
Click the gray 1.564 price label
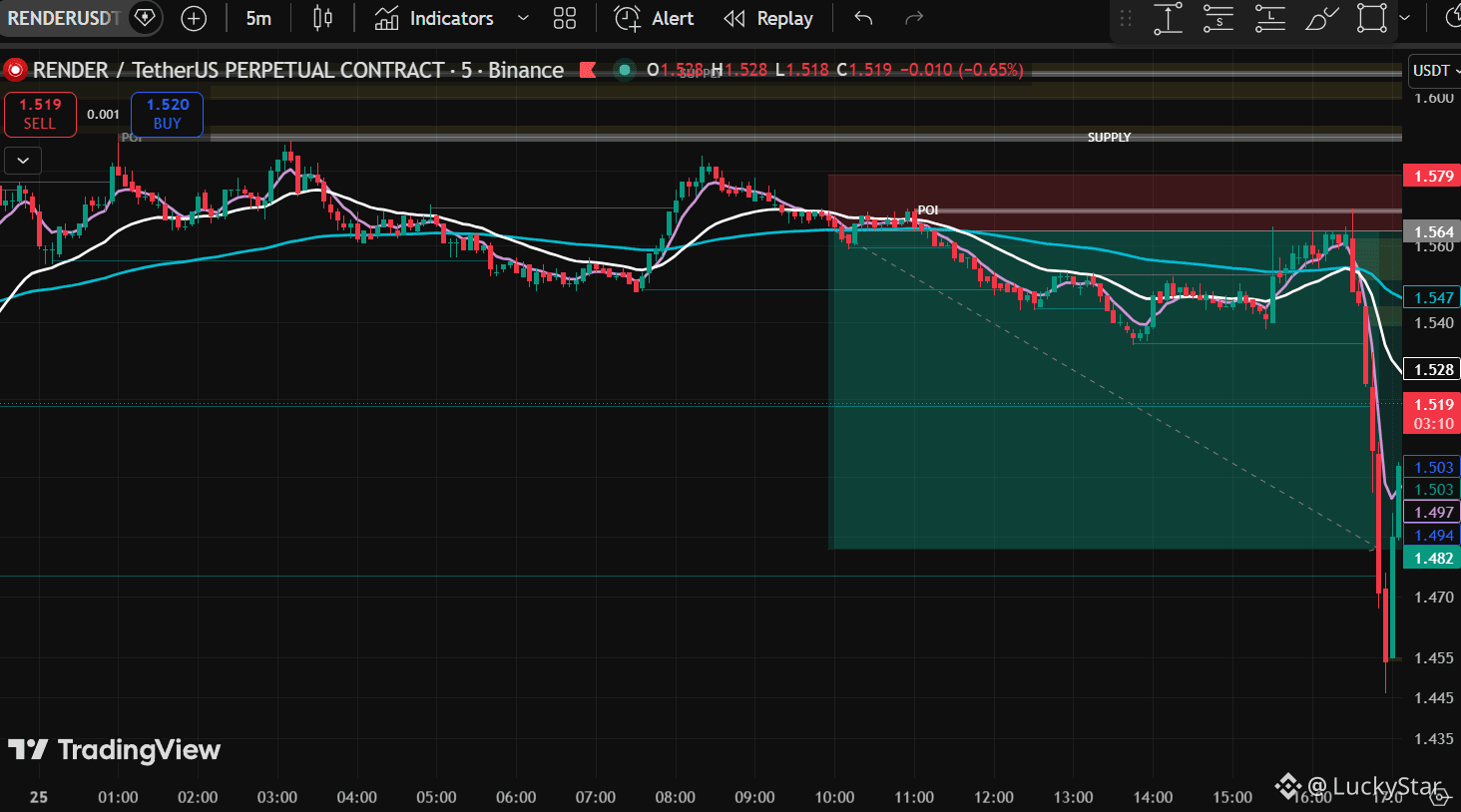click(x=1432, y=231)
